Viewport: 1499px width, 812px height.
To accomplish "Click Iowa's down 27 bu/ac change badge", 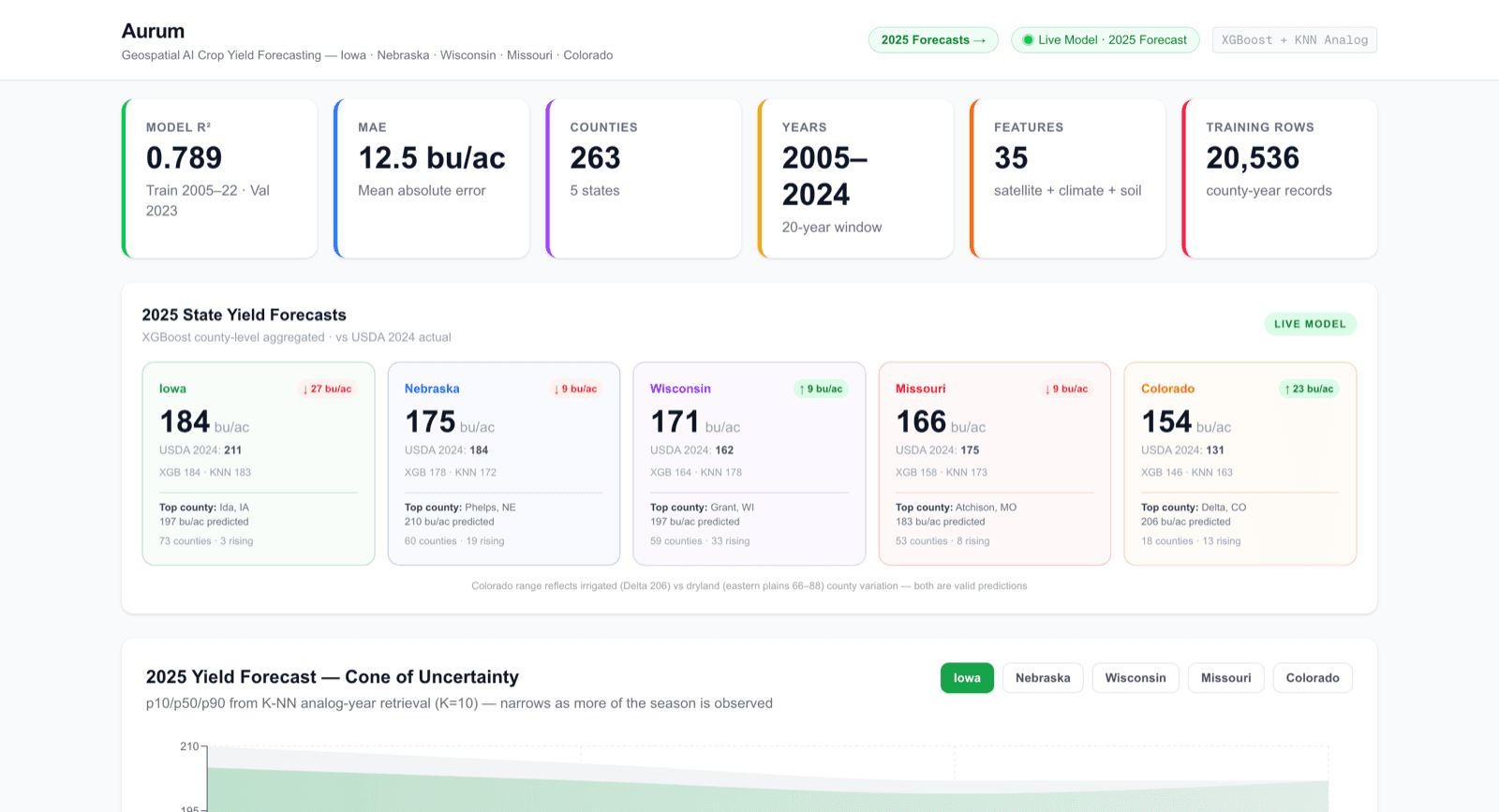I will pyautogui.click(x=327, y=389).
